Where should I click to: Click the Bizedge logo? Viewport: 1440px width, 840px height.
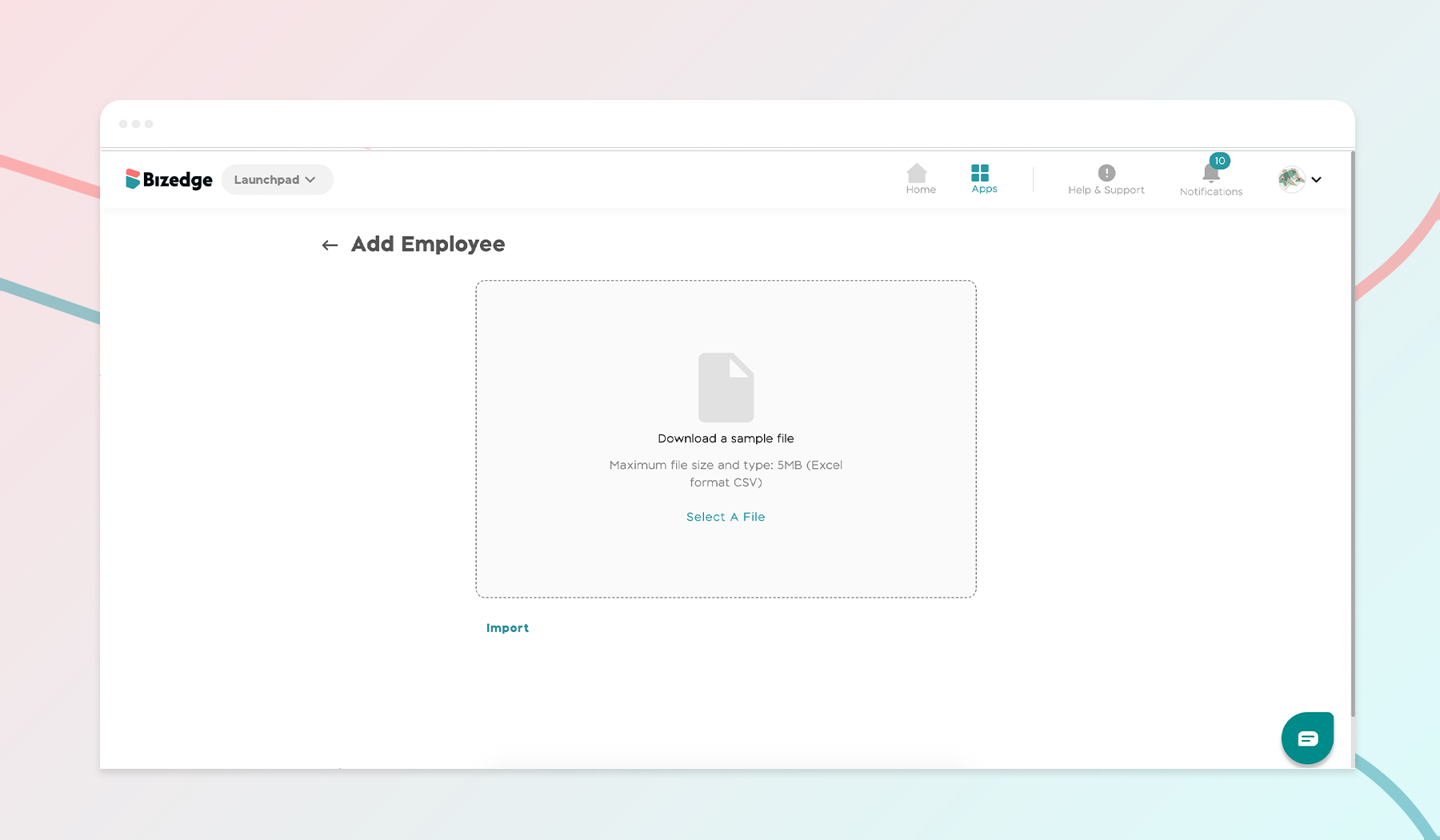click(169, 179)
